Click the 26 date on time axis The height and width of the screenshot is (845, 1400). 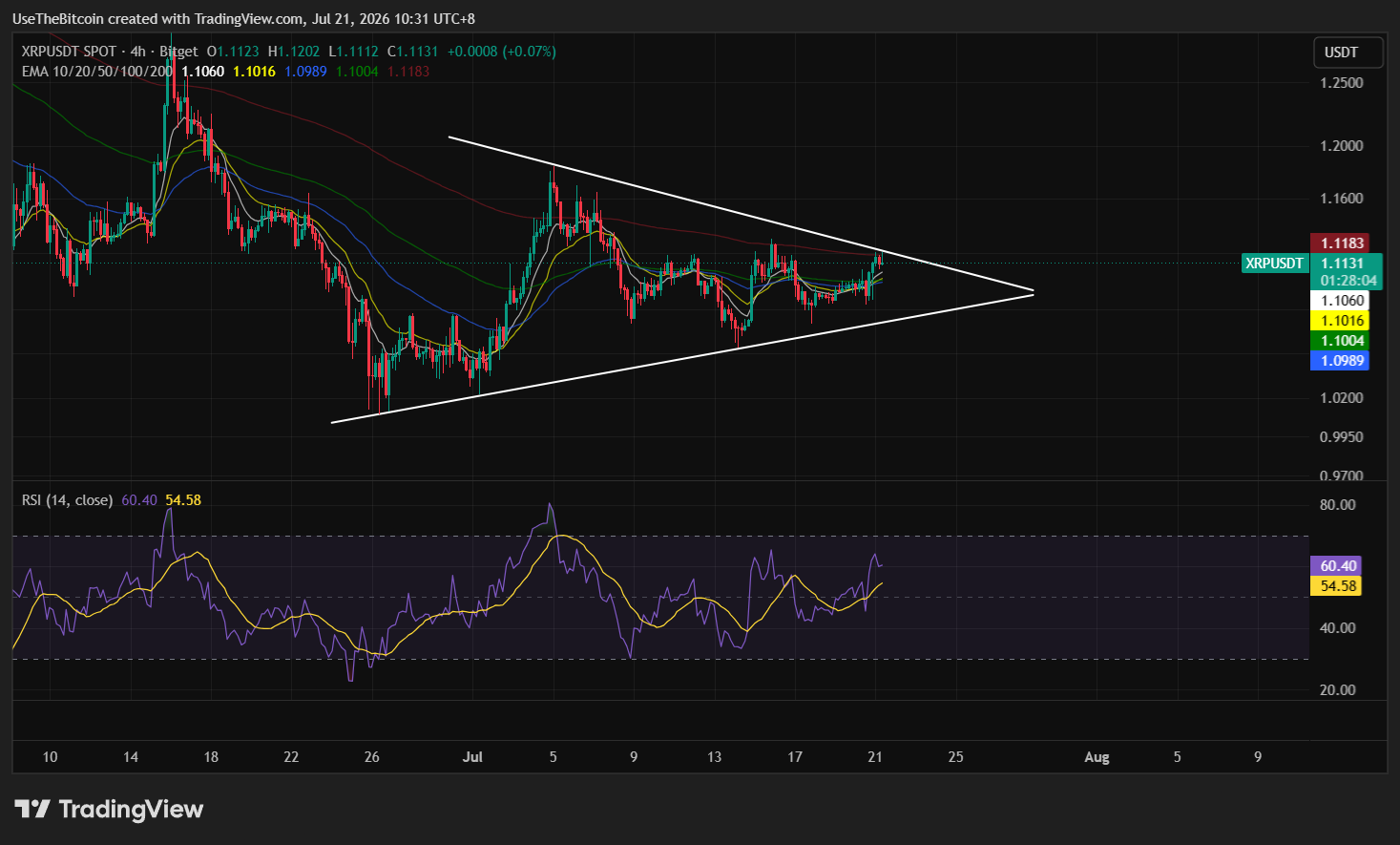tap(372, 757)
